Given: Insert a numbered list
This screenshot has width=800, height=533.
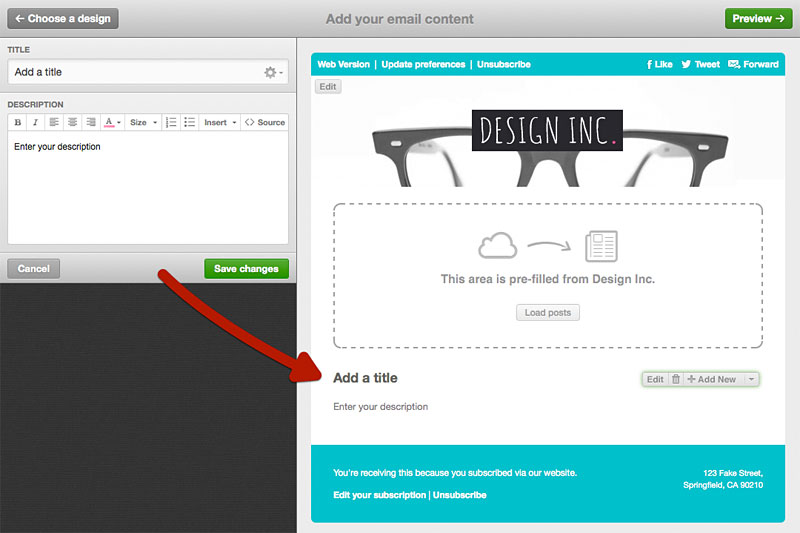Looking at the screenshot, I should (x=171, y=122).
